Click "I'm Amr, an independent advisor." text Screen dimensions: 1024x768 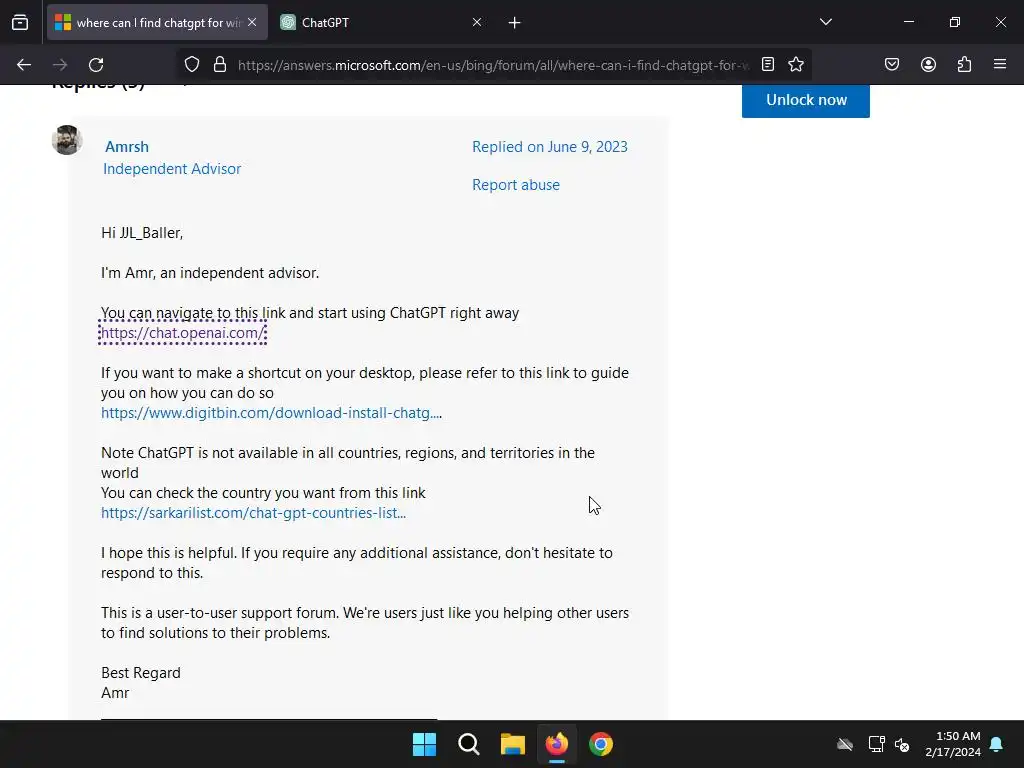[x=210, y=273]
